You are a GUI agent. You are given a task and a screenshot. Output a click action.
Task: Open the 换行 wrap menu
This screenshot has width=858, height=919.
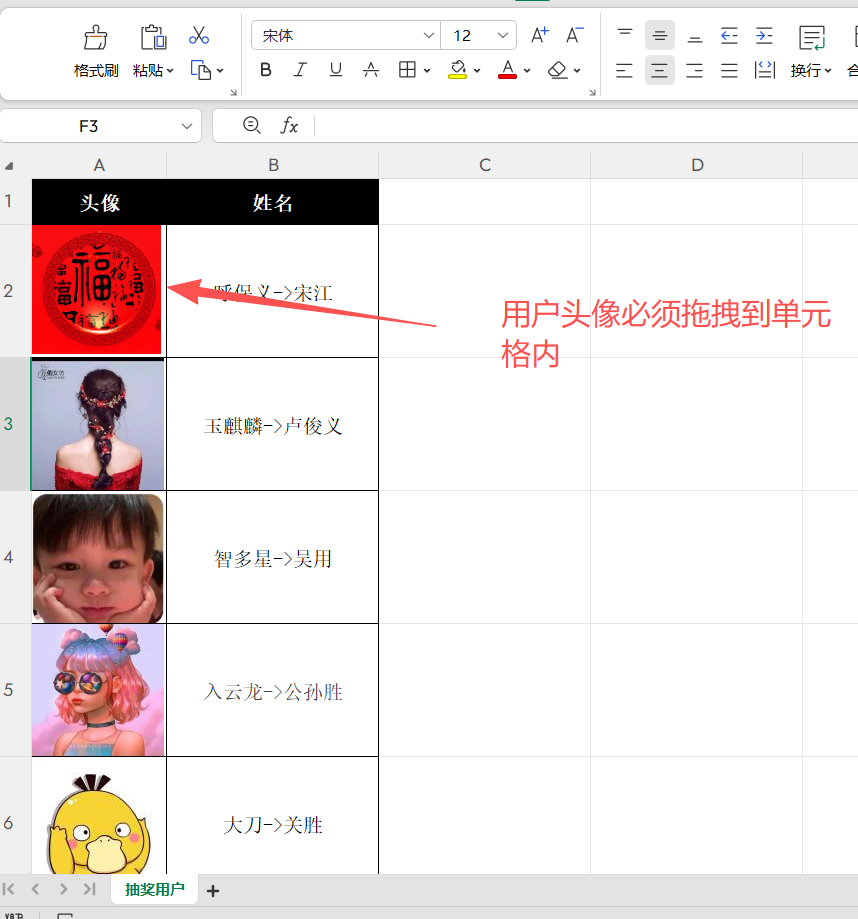click(810, 70)
